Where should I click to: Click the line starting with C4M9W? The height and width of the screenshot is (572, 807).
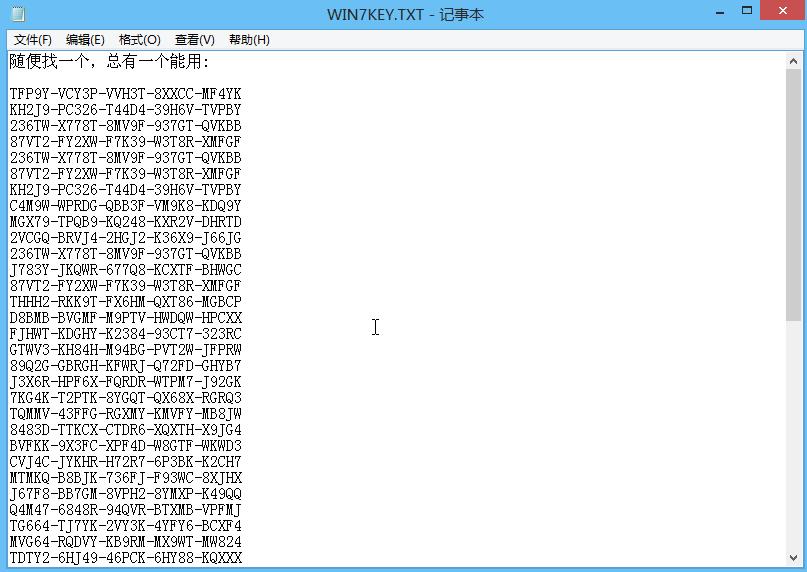click(126, 206)
